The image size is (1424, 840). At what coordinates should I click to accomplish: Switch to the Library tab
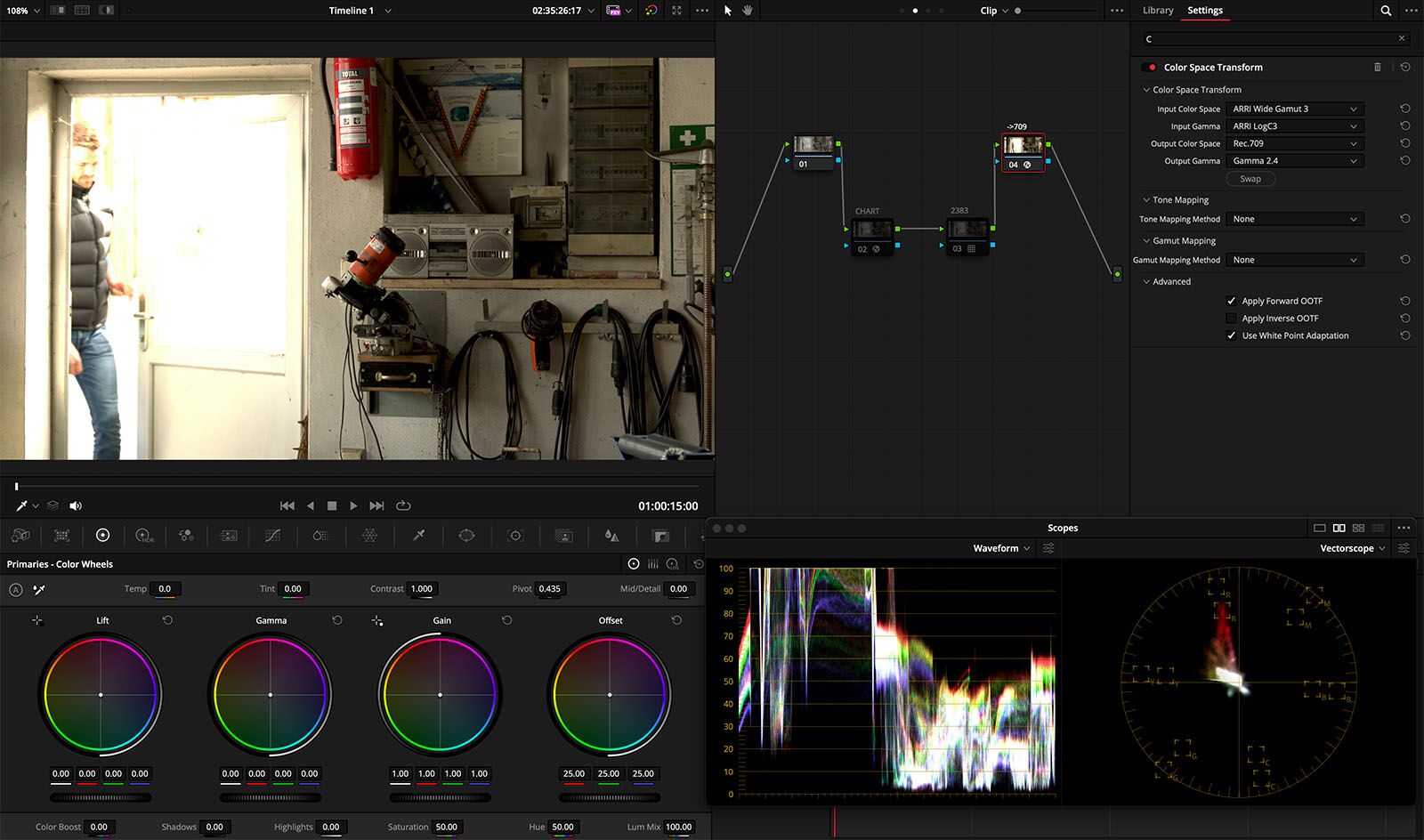coord(1158,11)
